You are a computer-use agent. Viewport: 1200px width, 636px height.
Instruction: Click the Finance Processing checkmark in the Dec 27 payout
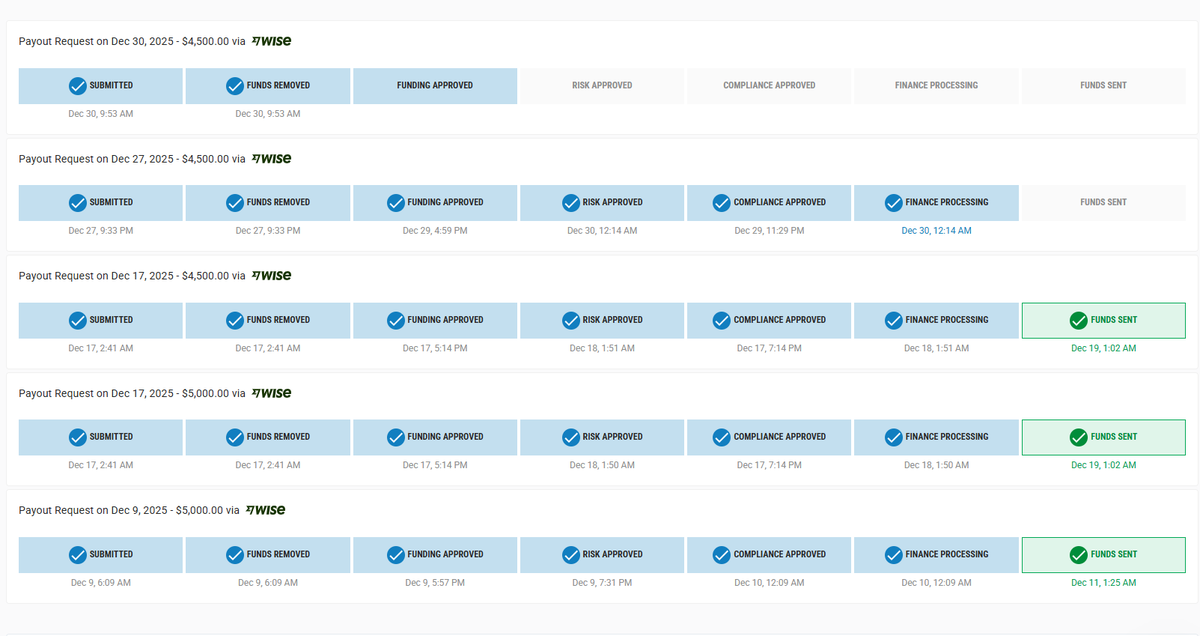[894, 203]
